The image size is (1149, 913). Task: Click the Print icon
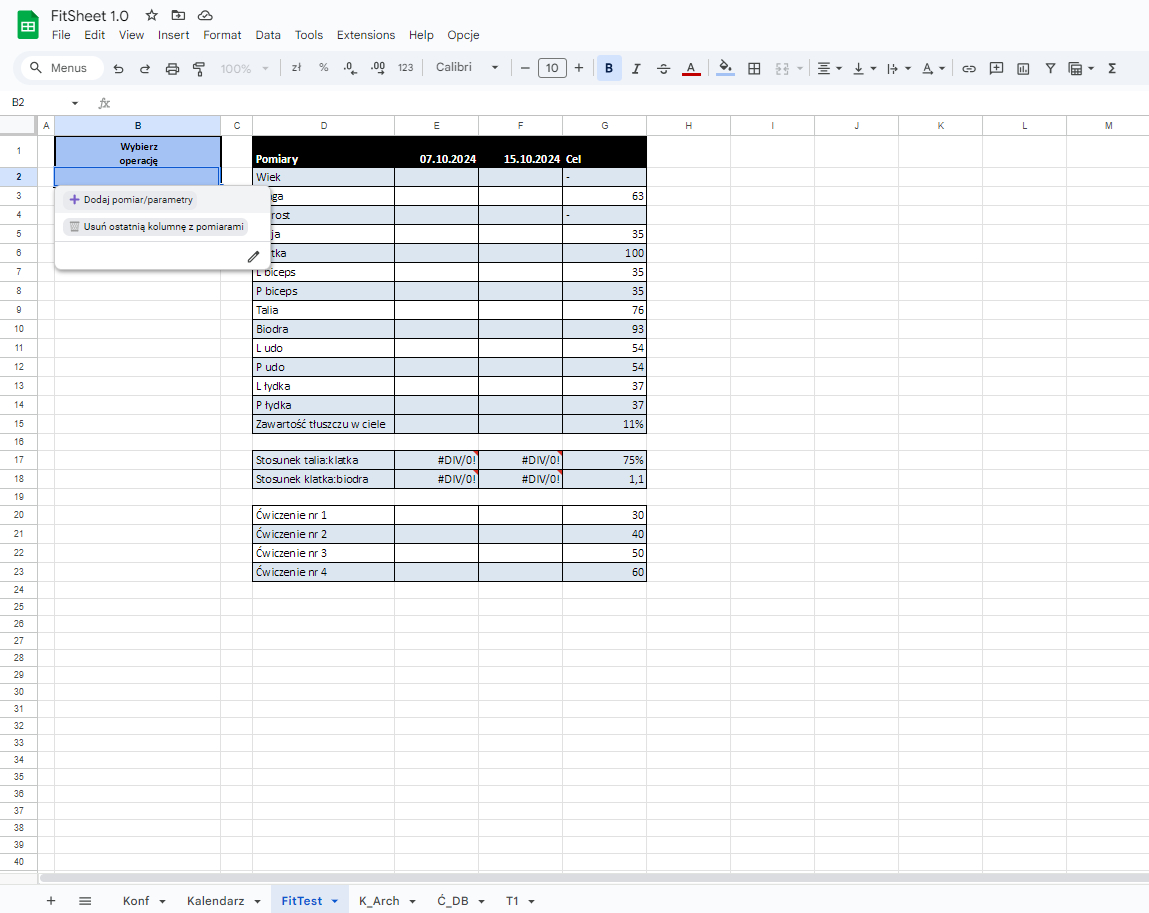tap(172, 68)
